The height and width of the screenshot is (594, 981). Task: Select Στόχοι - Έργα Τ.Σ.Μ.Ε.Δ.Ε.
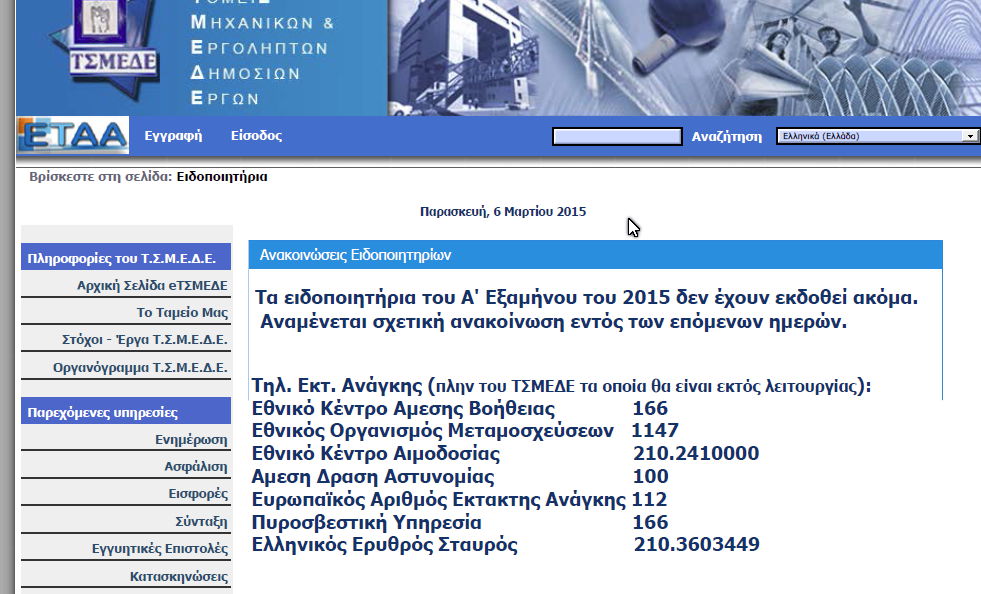(144, 340)
